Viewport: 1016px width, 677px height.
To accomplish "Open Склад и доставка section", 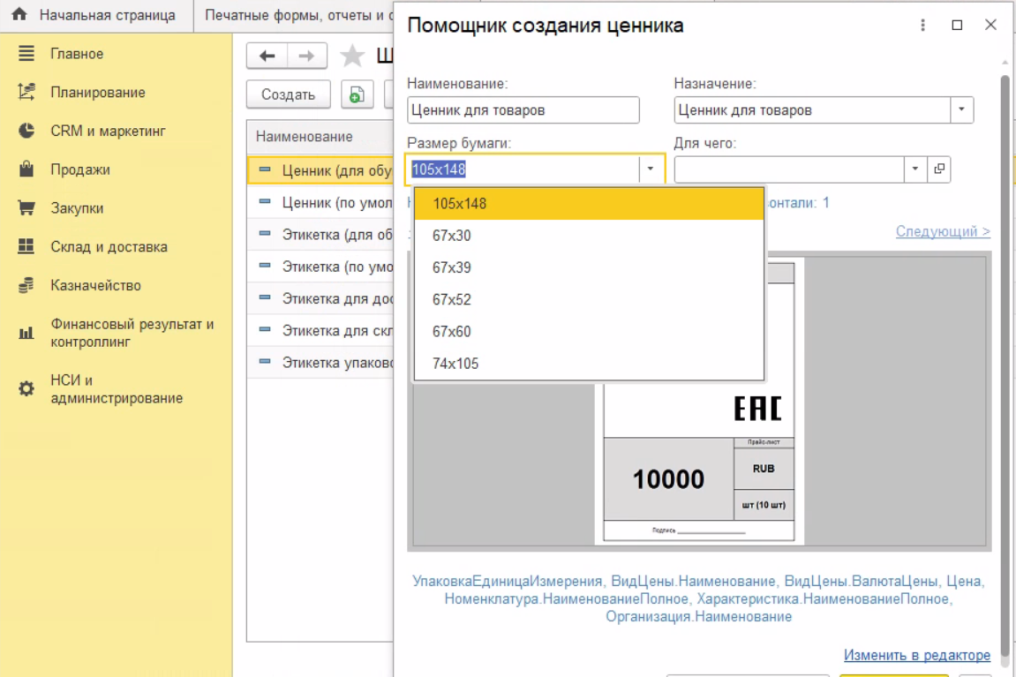I will coord(108,247).
